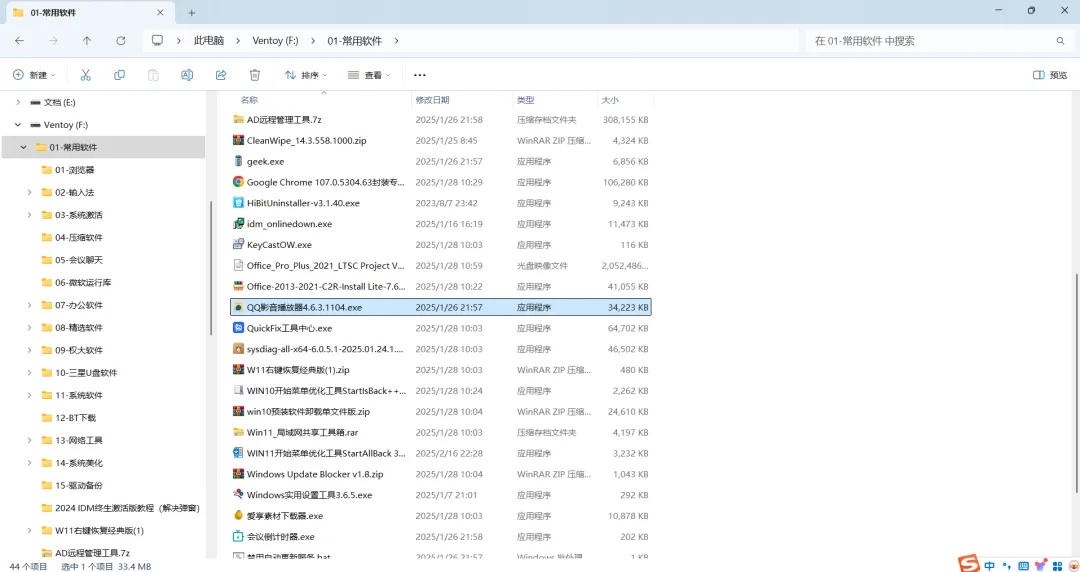This screenshot has height=572, width=1080.
Task: Click in the 01-常用软件 search box
Action: click(930, 41)
